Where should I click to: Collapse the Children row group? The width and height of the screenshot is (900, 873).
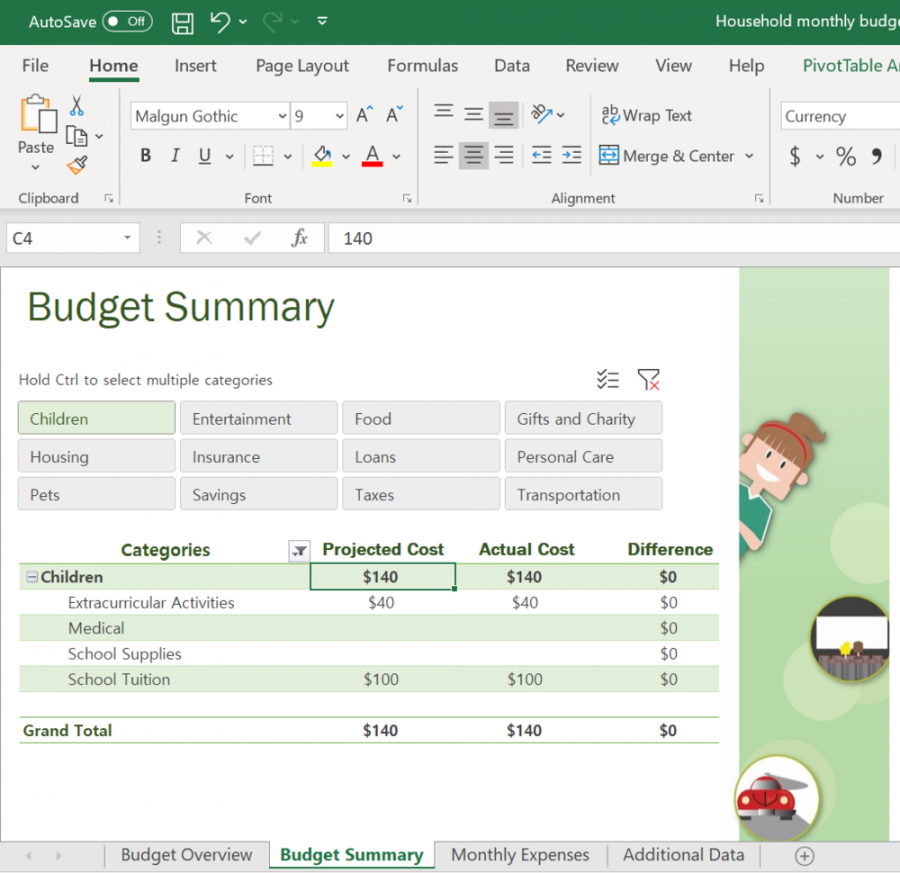[x=32, y=577]
